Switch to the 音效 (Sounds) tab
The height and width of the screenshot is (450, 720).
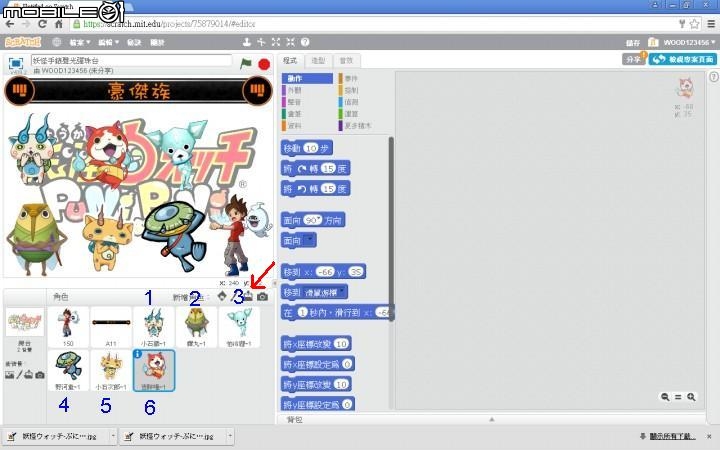tap(346, 61)
